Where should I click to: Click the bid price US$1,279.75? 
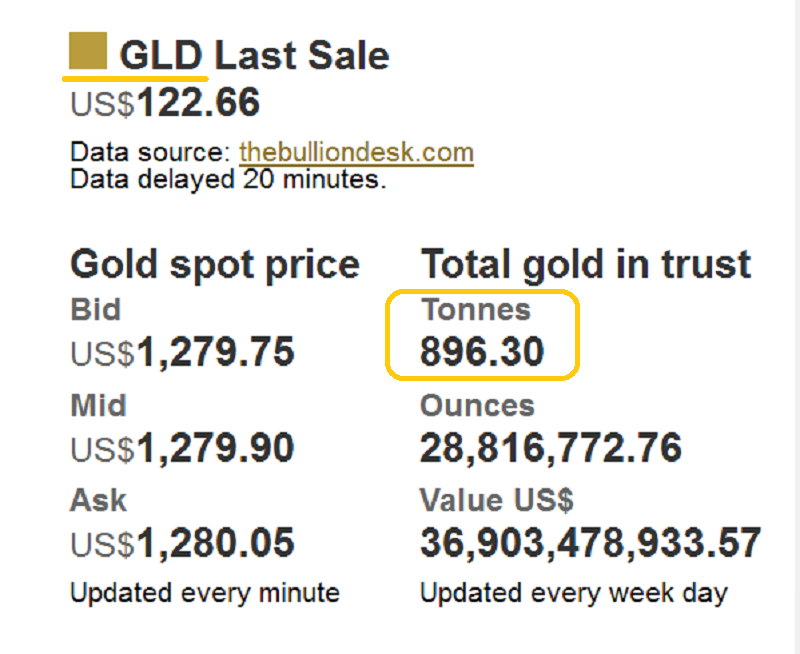(182, 352)
